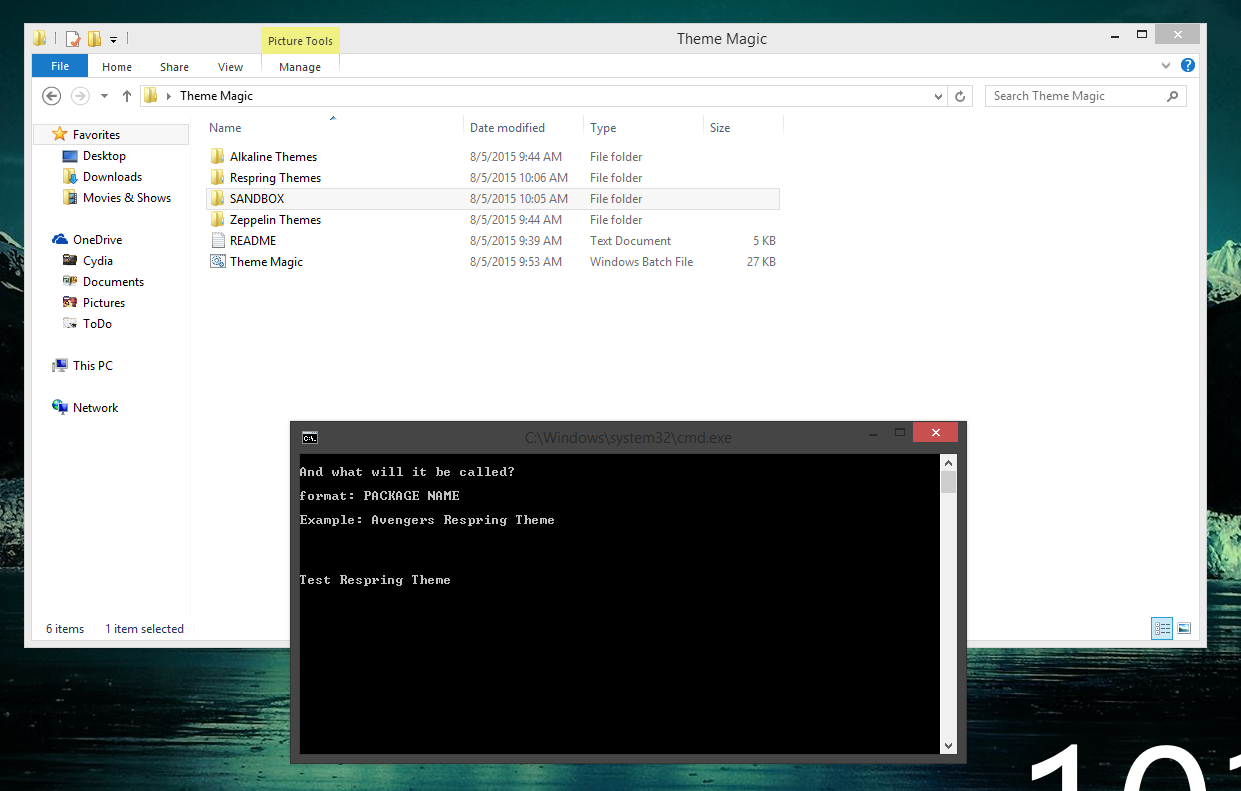Click the Theme Magic address bar path
Screen dimensions: 1241x791
tap(216, 96)
